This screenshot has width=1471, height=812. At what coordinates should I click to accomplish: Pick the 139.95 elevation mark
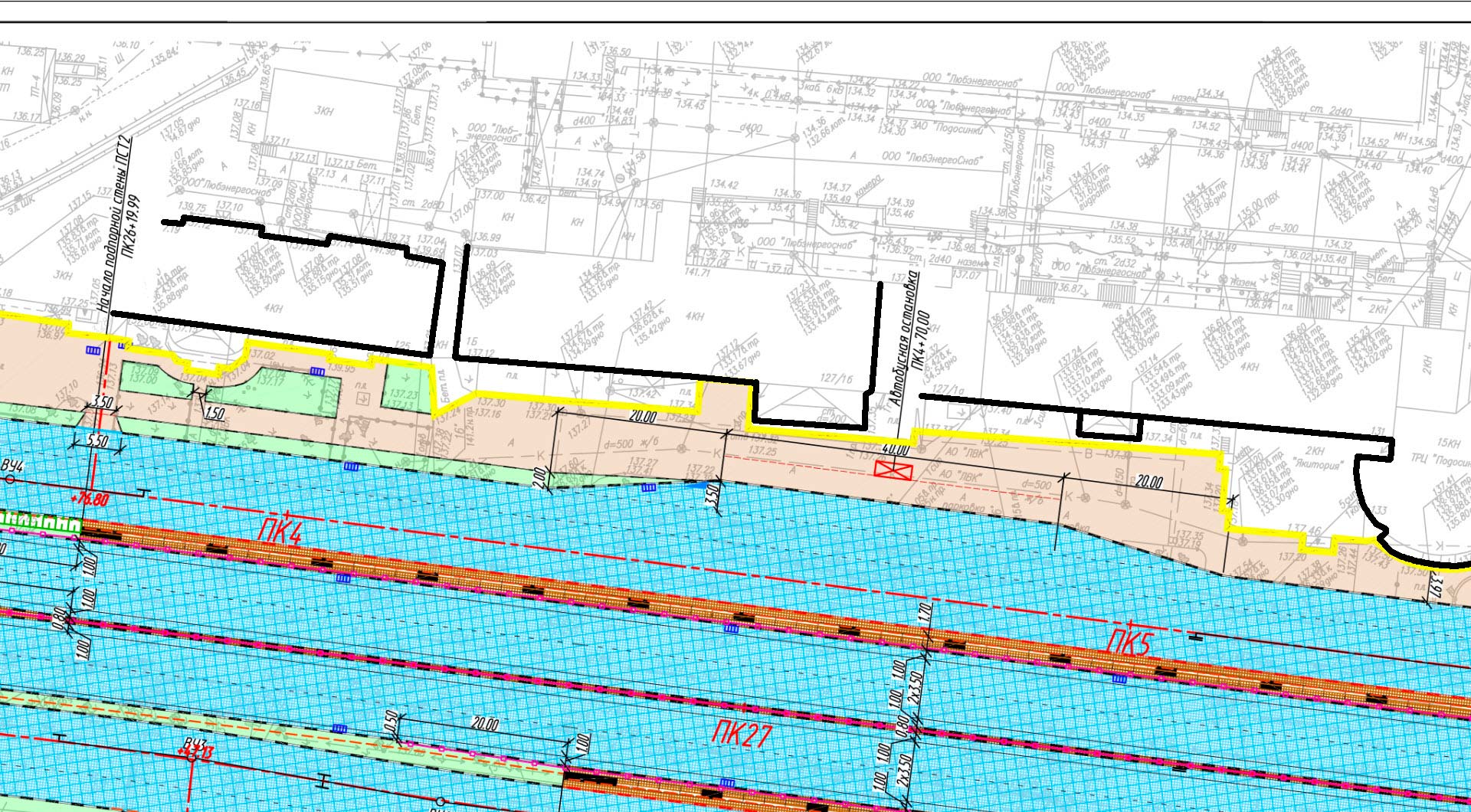coord(342,368)
